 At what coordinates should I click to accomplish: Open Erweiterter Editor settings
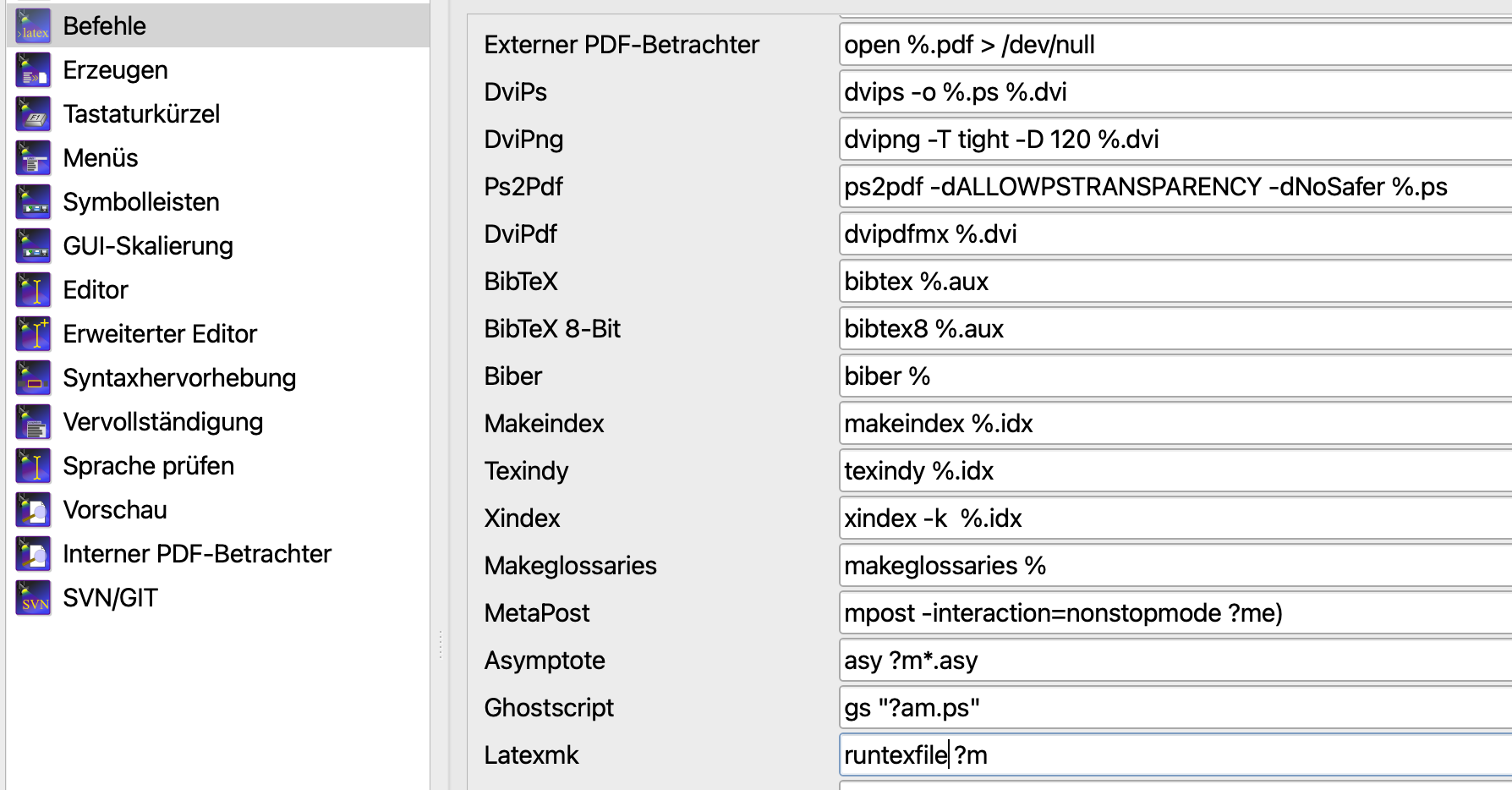click(160, 334)
